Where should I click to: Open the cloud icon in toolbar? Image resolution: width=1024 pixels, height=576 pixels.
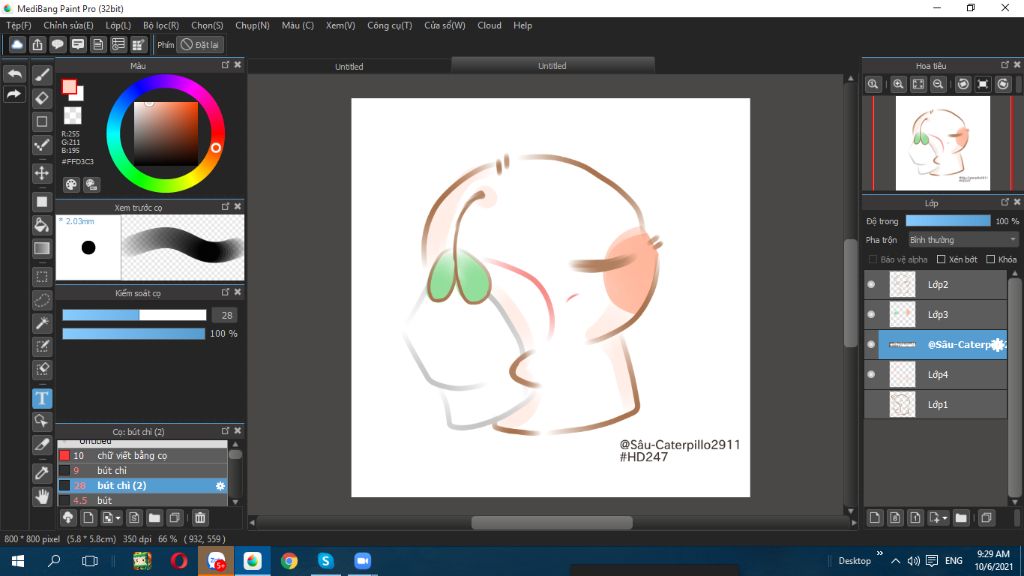click(17, 44)
